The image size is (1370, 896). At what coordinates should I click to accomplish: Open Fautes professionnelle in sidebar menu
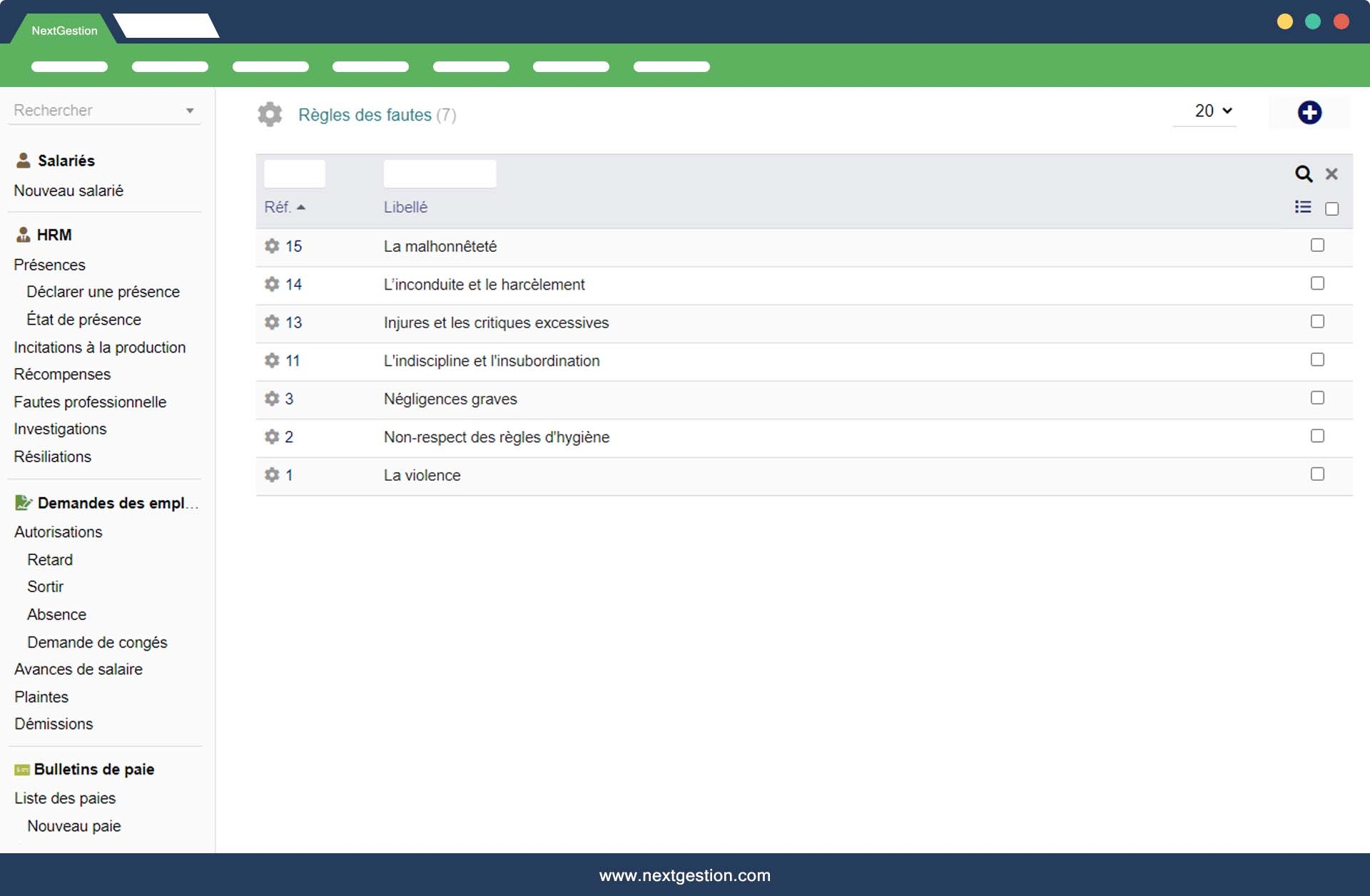coord(90,402)
